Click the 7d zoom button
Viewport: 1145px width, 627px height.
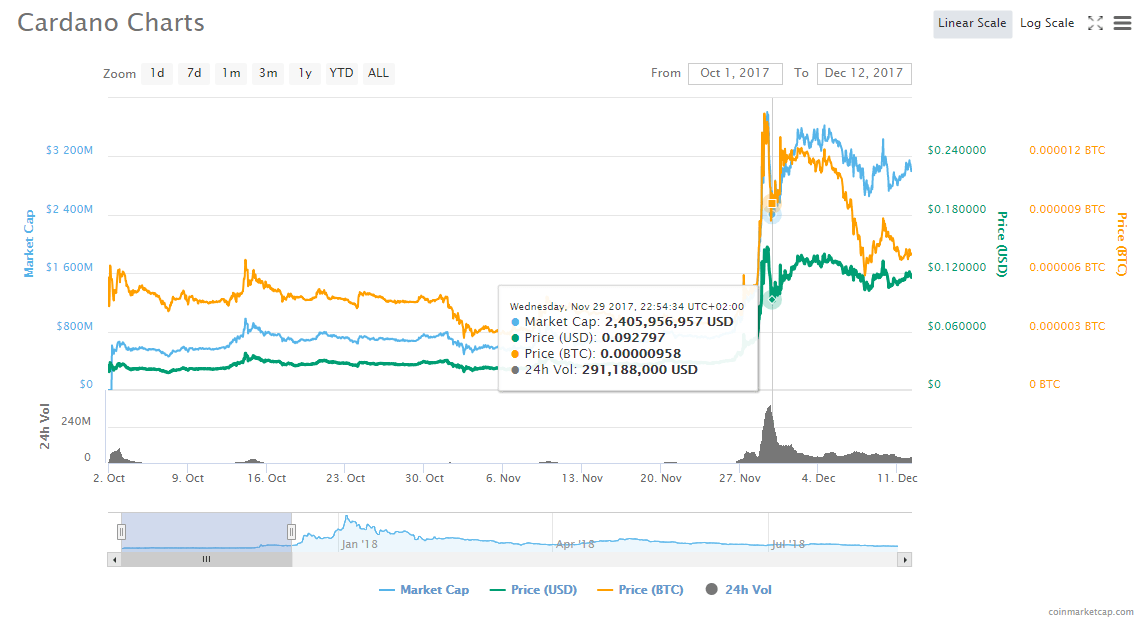(193, 73)
